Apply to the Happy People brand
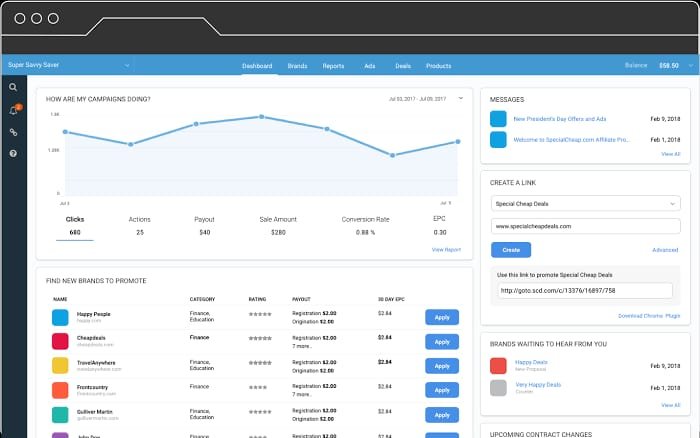The image size is (700, 438). pos(442,317)
